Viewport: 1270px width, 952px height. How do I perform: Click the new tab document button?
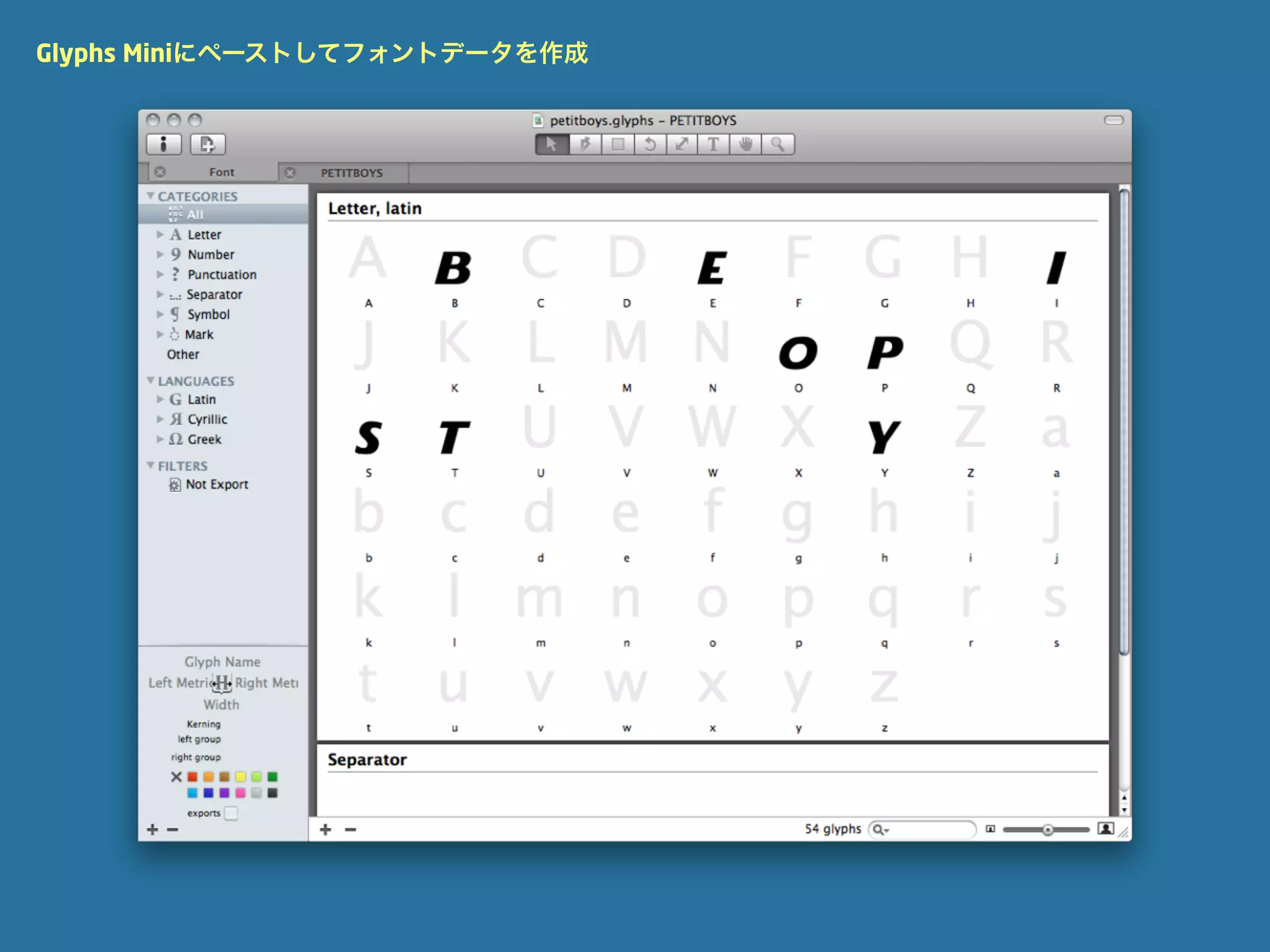click(x=208, y=144)
